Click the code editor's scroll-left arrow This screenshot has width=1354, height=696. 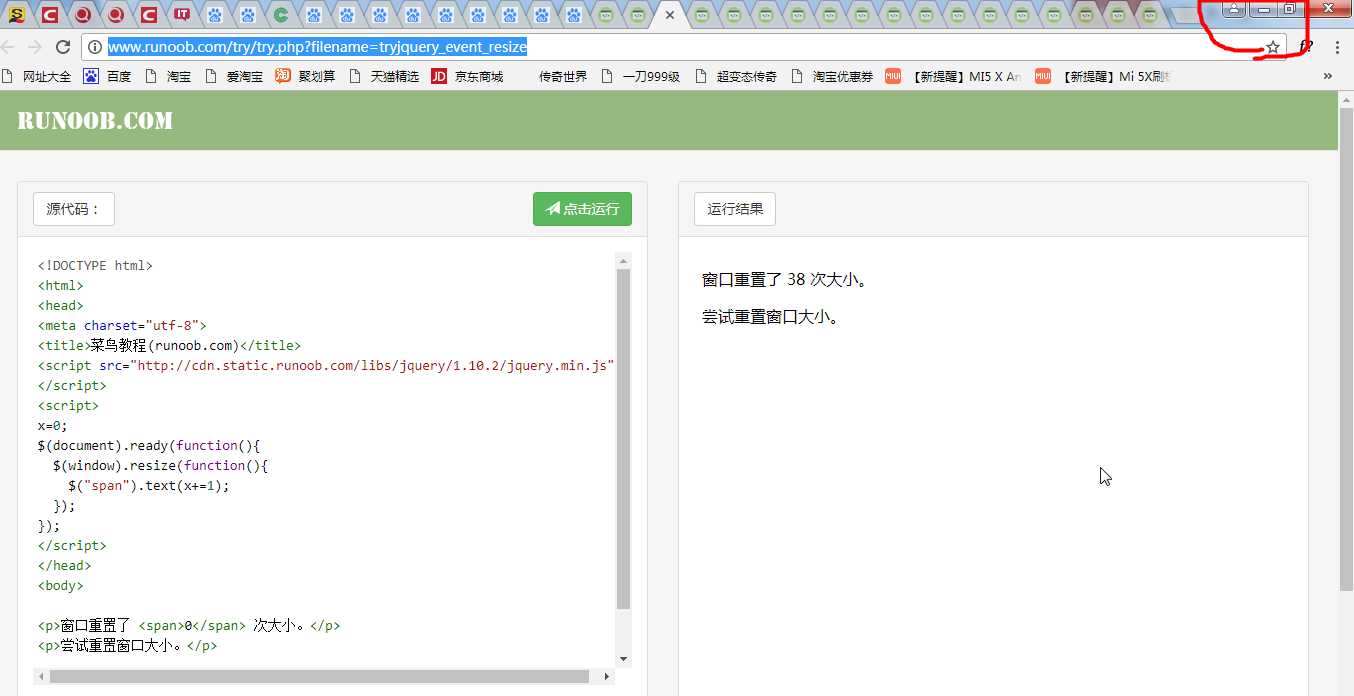(x=41, y=677)
